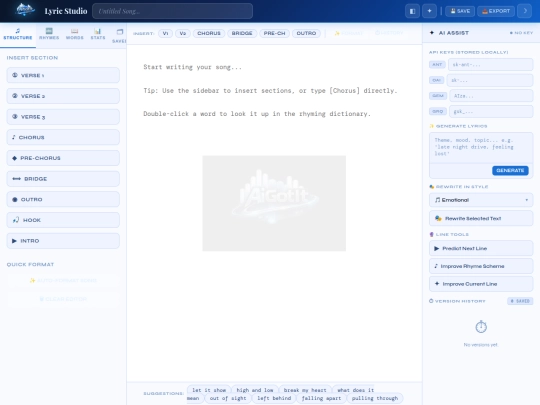The width and height of the screenshot is (540, 405).
Task: Focus the Untitled Song title field
Action: (x=173, y=11)
